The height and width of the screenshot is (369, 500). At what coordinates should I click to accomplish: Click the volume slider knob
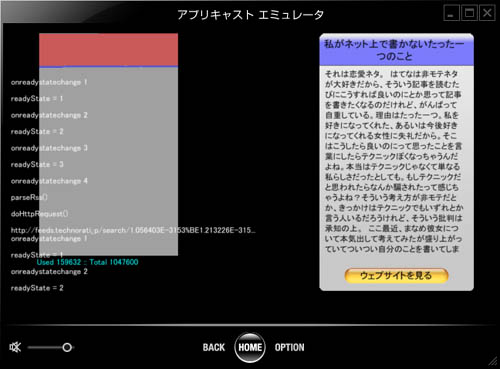pos(67,347)
